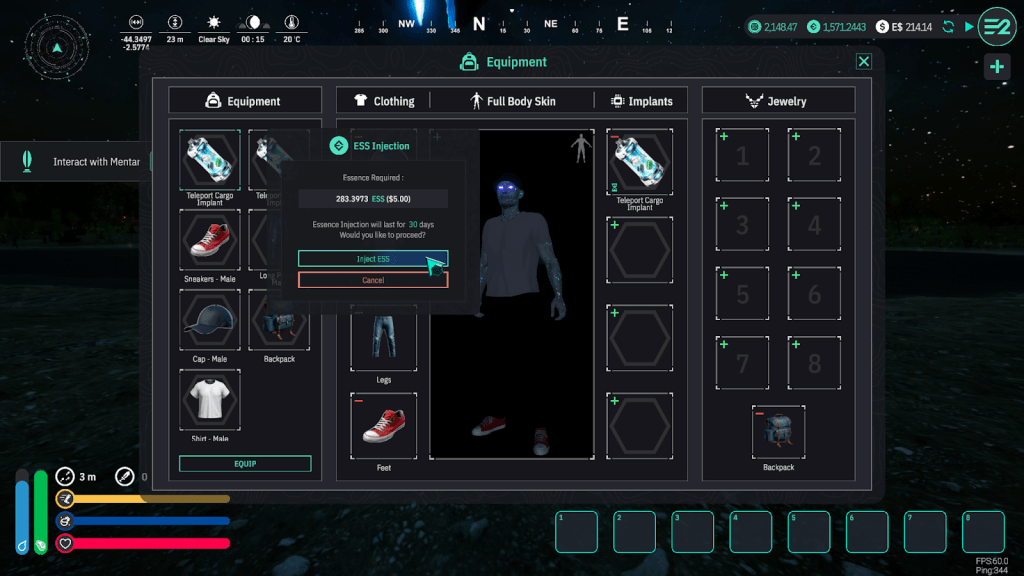
Task: Select Sneakers - Male inventory item
Action: pos(210,241)
